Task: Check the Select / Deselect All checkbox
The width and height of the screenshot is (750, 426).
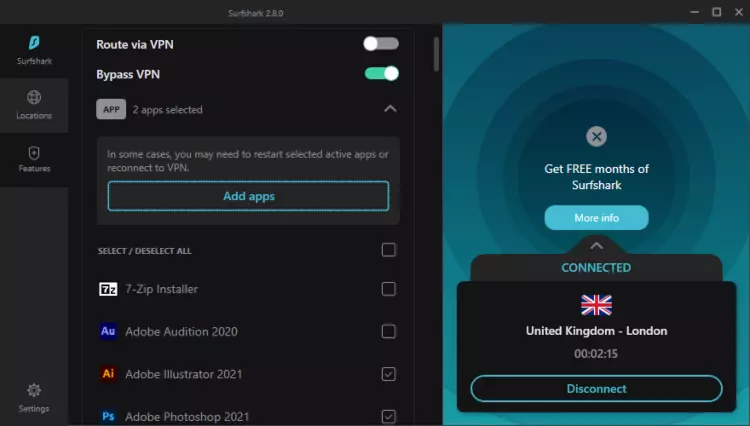Action: (388, 250)
